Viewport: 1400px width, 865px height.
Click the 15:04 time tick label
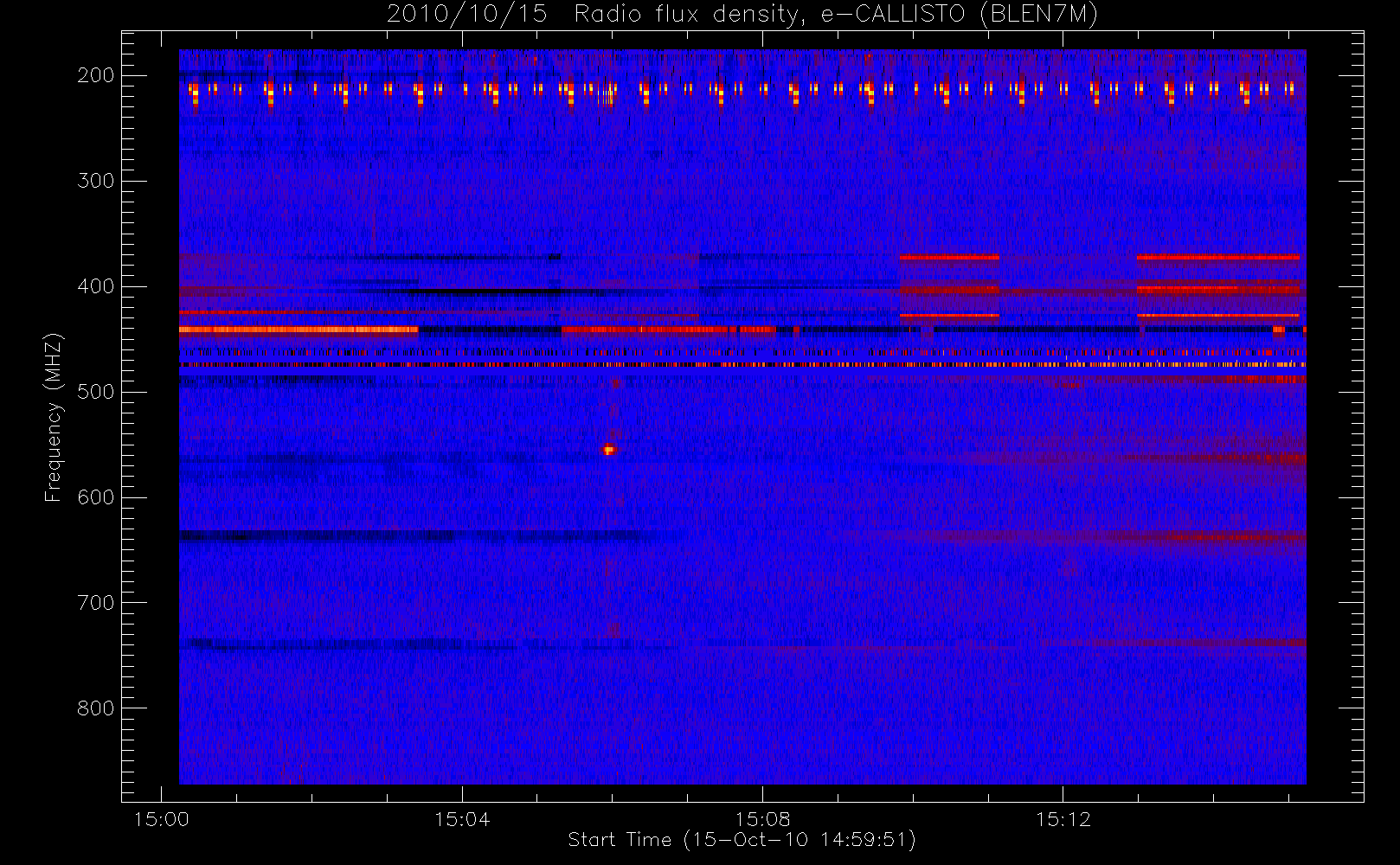[x=462, y=819]
